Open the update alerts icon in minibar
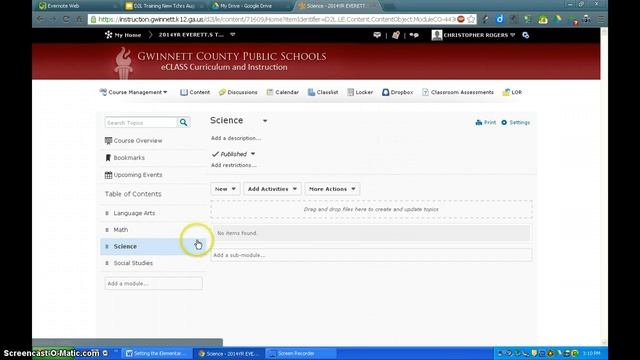The width and height of the screenshot is (640, 360). 396,35
